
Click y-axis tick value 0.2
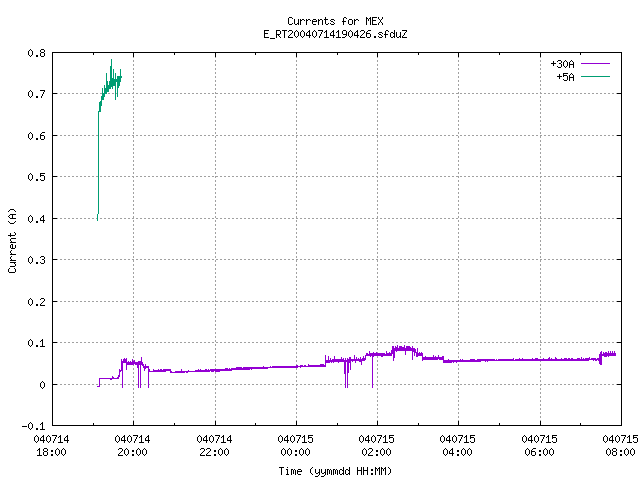[36, 302]
